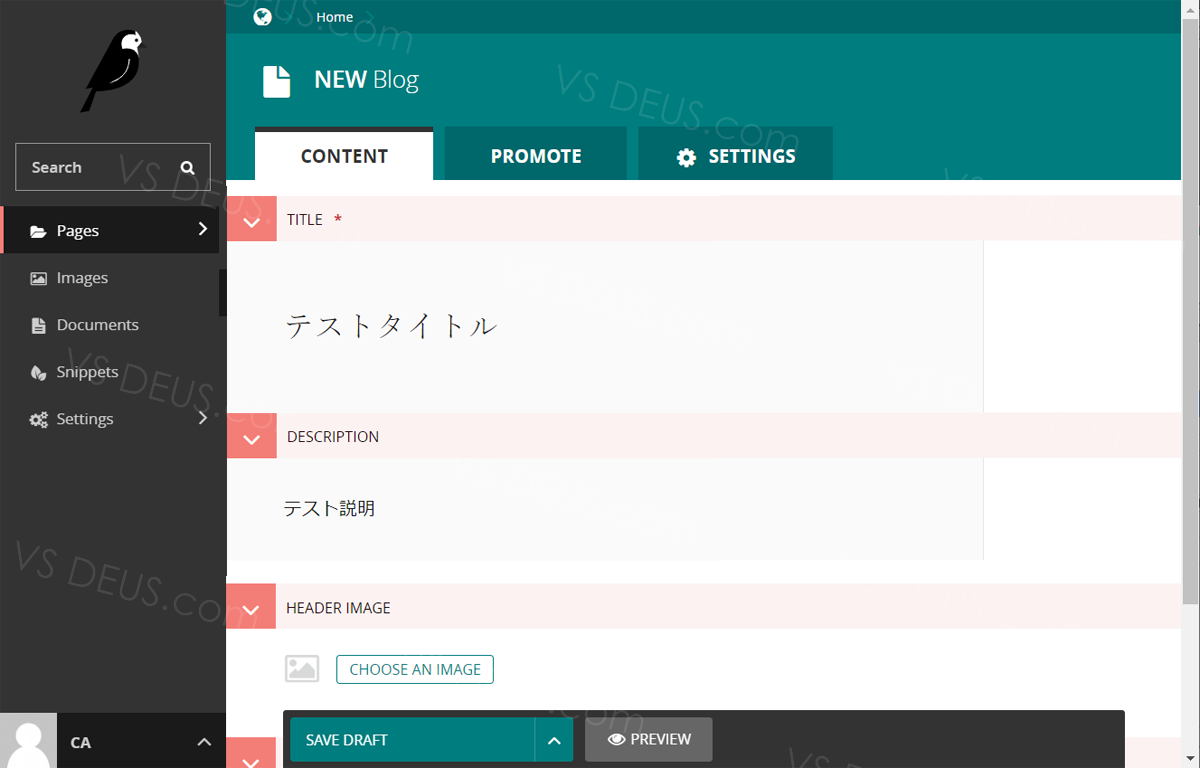
Task: Switch to the CONTENT tab
Action: 344,155
